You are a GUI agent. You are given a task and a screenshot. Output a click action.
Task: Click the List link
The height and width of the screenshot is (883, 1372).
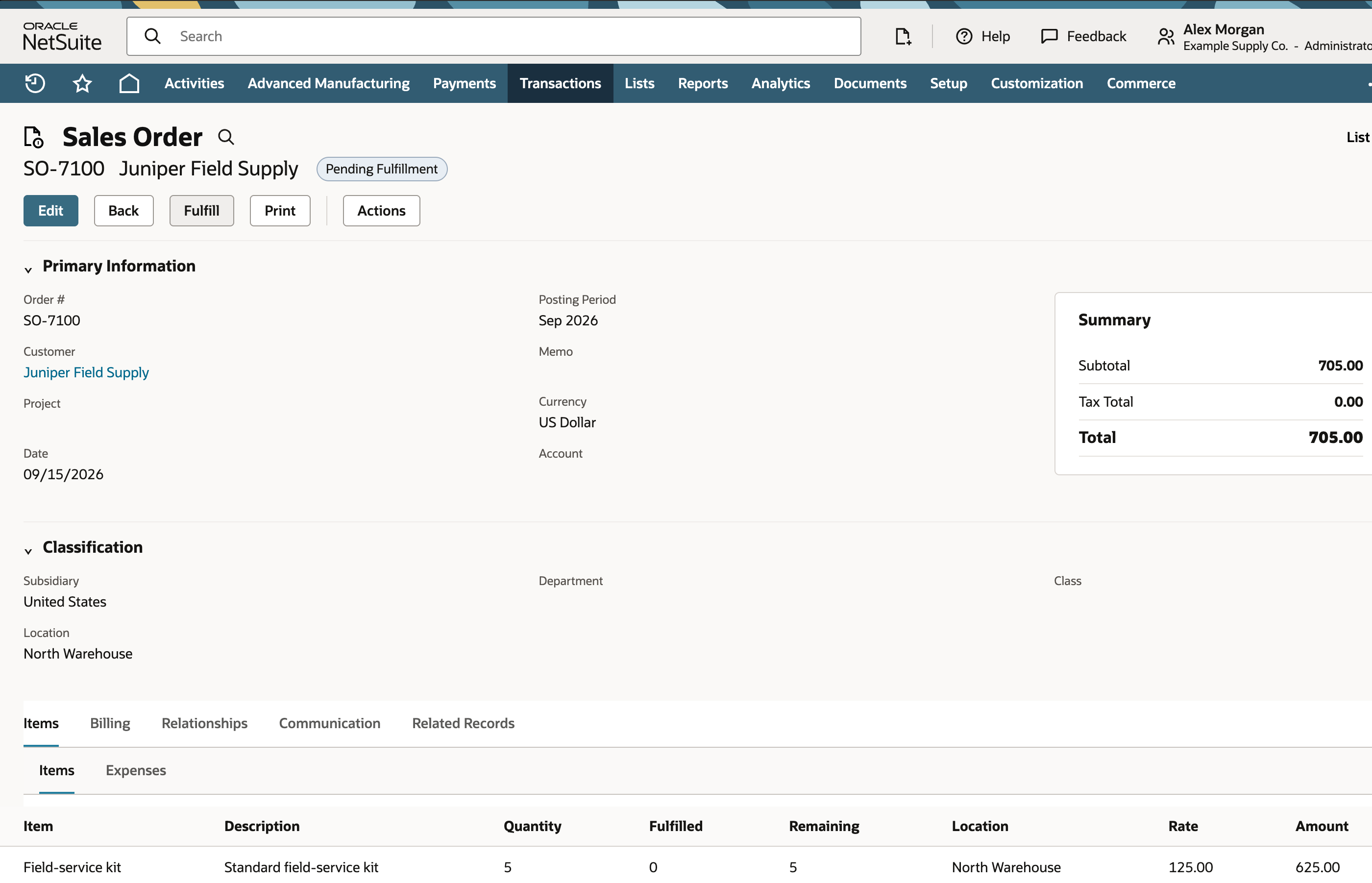[x=1358, y=137]
